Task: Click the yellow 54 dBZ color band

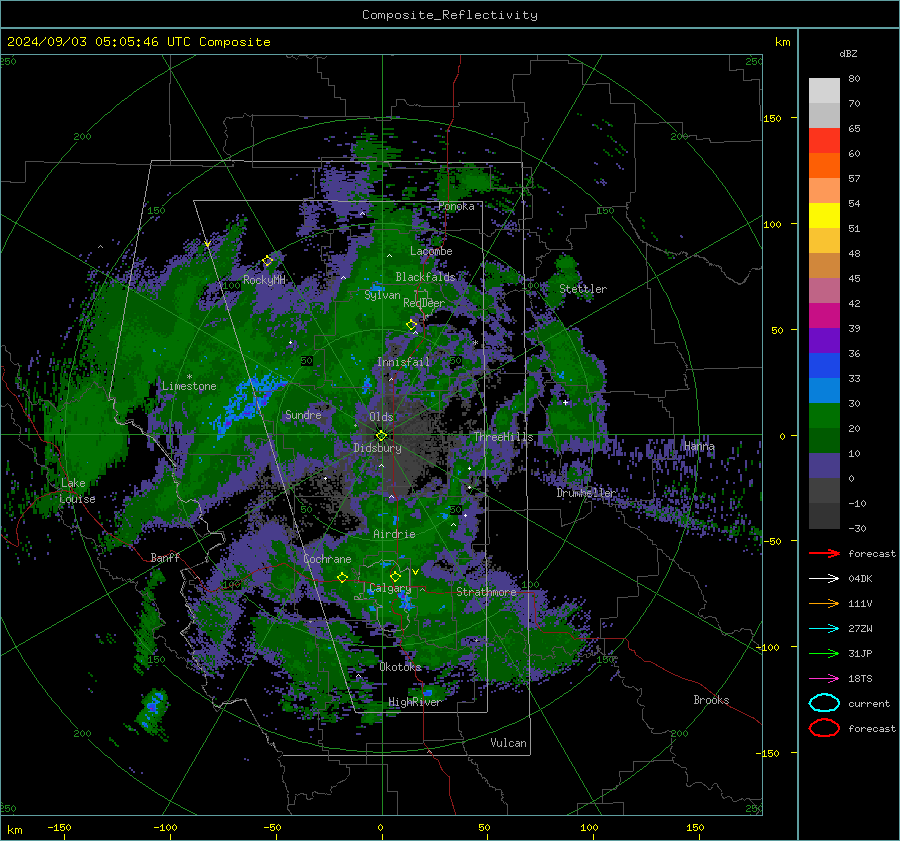Action: click(x=824, y=215)
